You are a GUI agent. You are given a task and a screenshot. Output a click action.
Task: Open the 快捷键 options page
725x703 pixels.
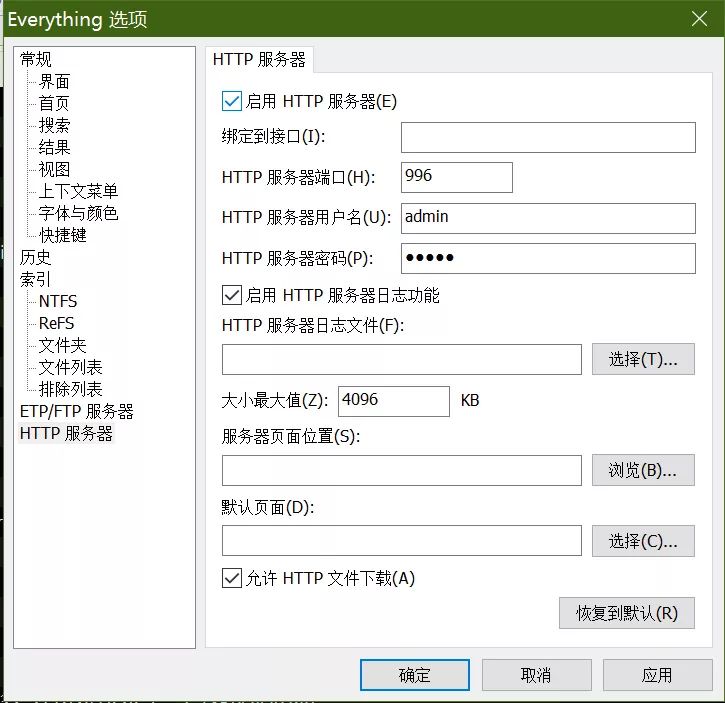pos(63,235)
